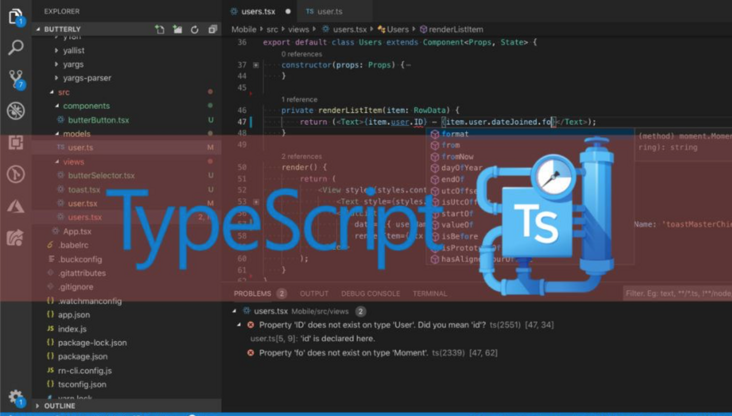Click line number 47 in the gutter
This screenshot has width=732, height=416.
point(241,122)
